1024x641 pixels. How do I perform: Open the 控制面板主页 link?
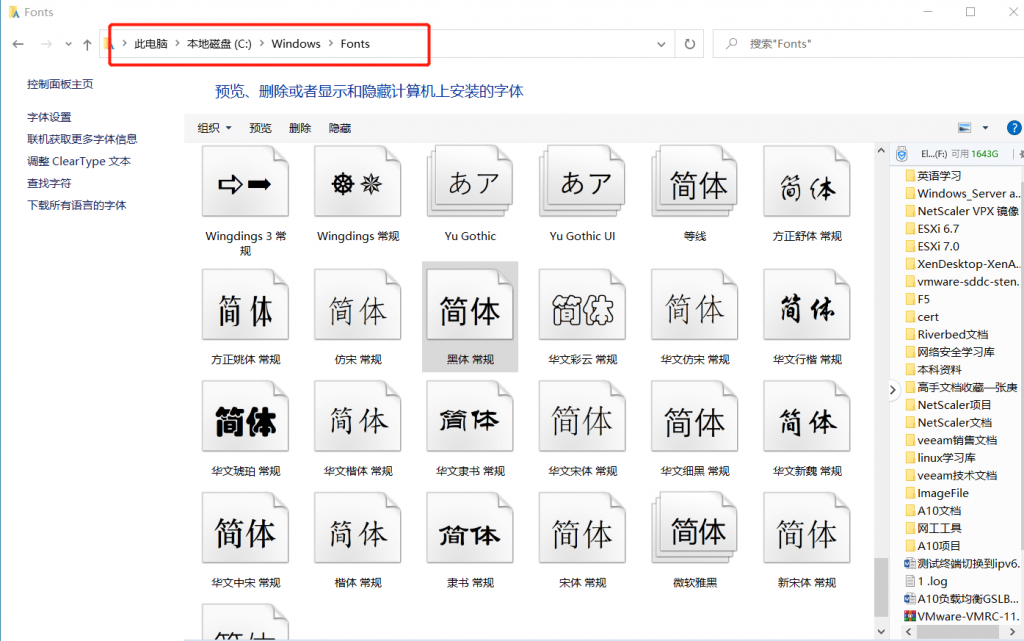point(60,84)
